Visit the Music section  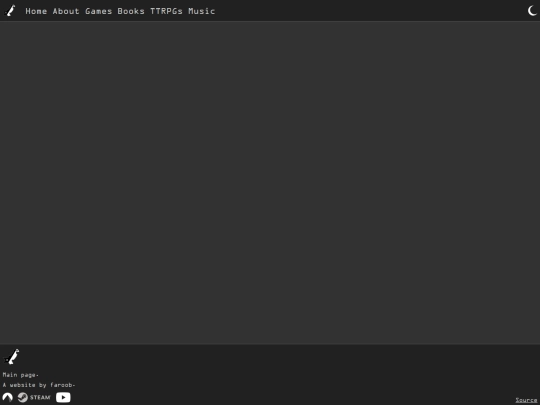(201, 11)
